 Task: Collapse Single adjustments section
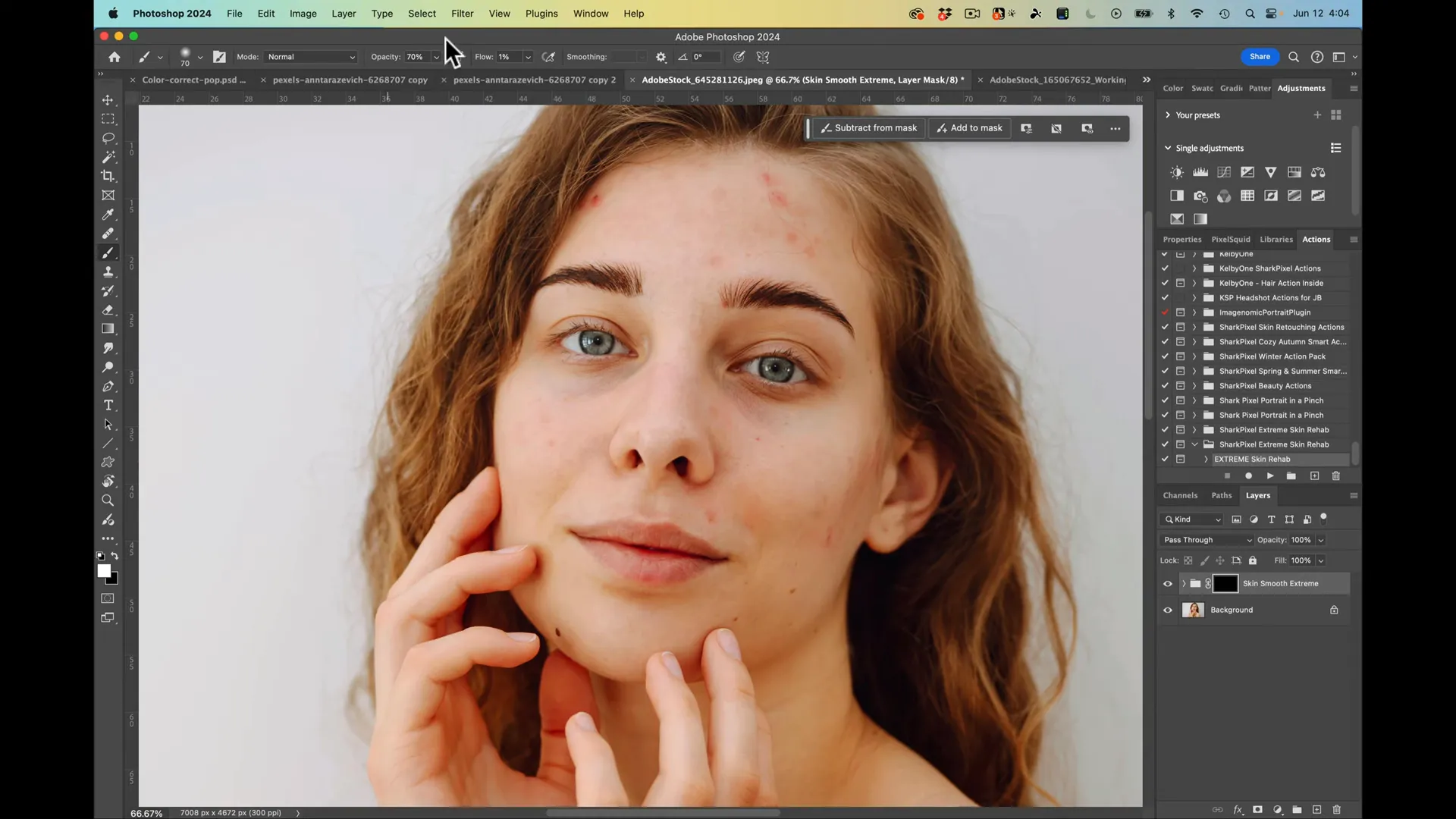(x=1168, y=149)
